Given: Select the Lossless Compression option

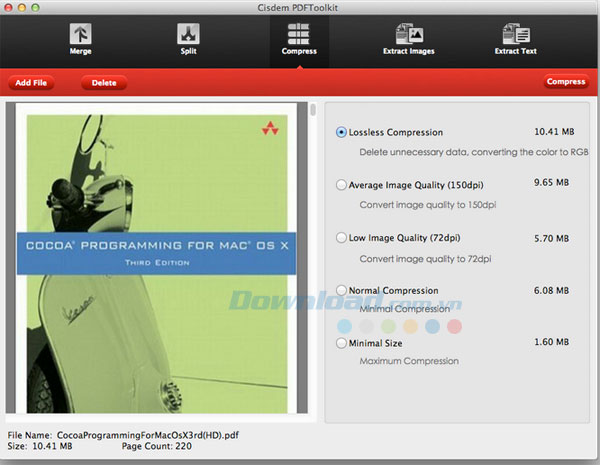Looking at the screenshot, I should (x=343, y=132).
